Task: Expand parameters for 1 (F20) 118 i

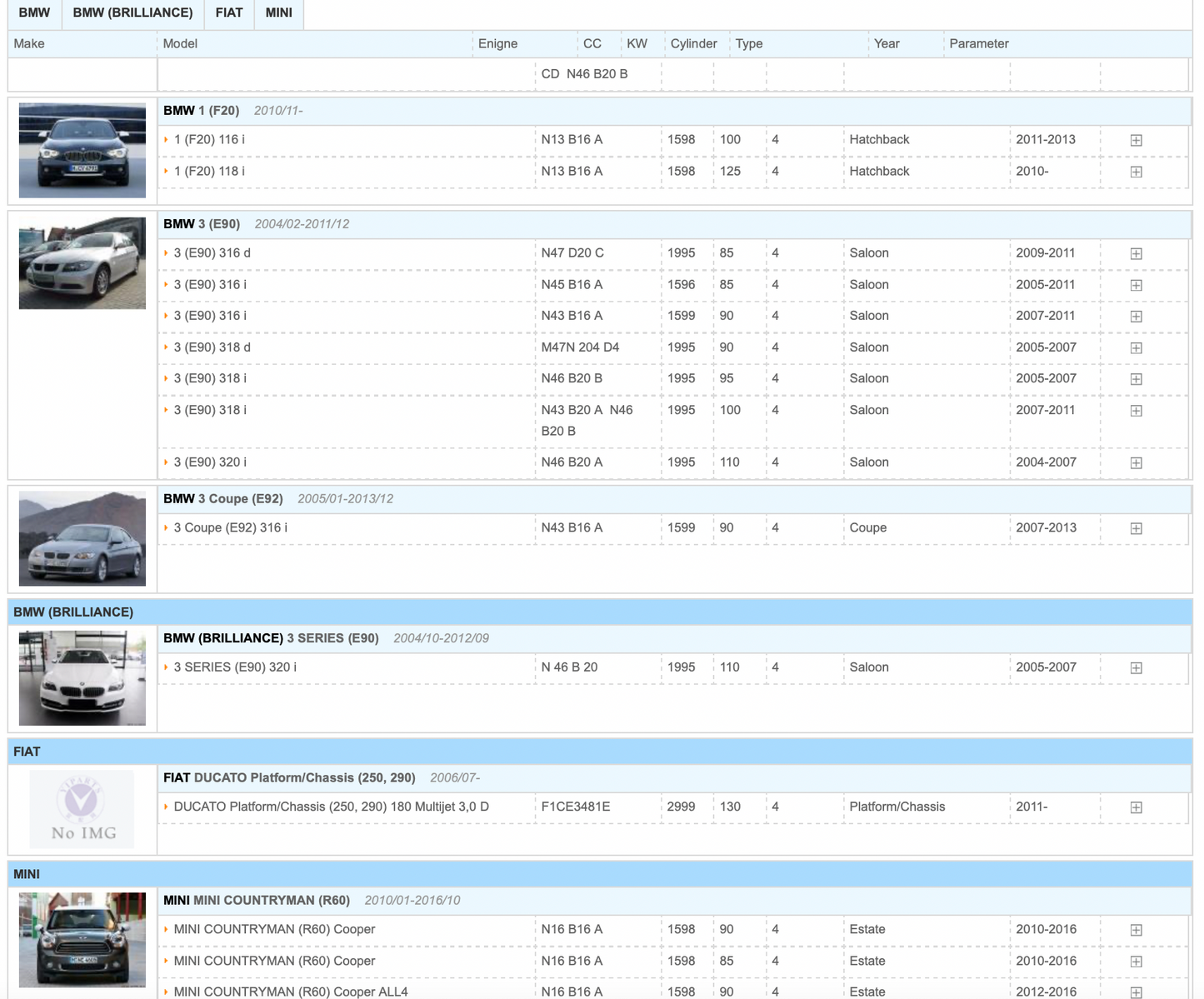Action: coord(1136,172)
